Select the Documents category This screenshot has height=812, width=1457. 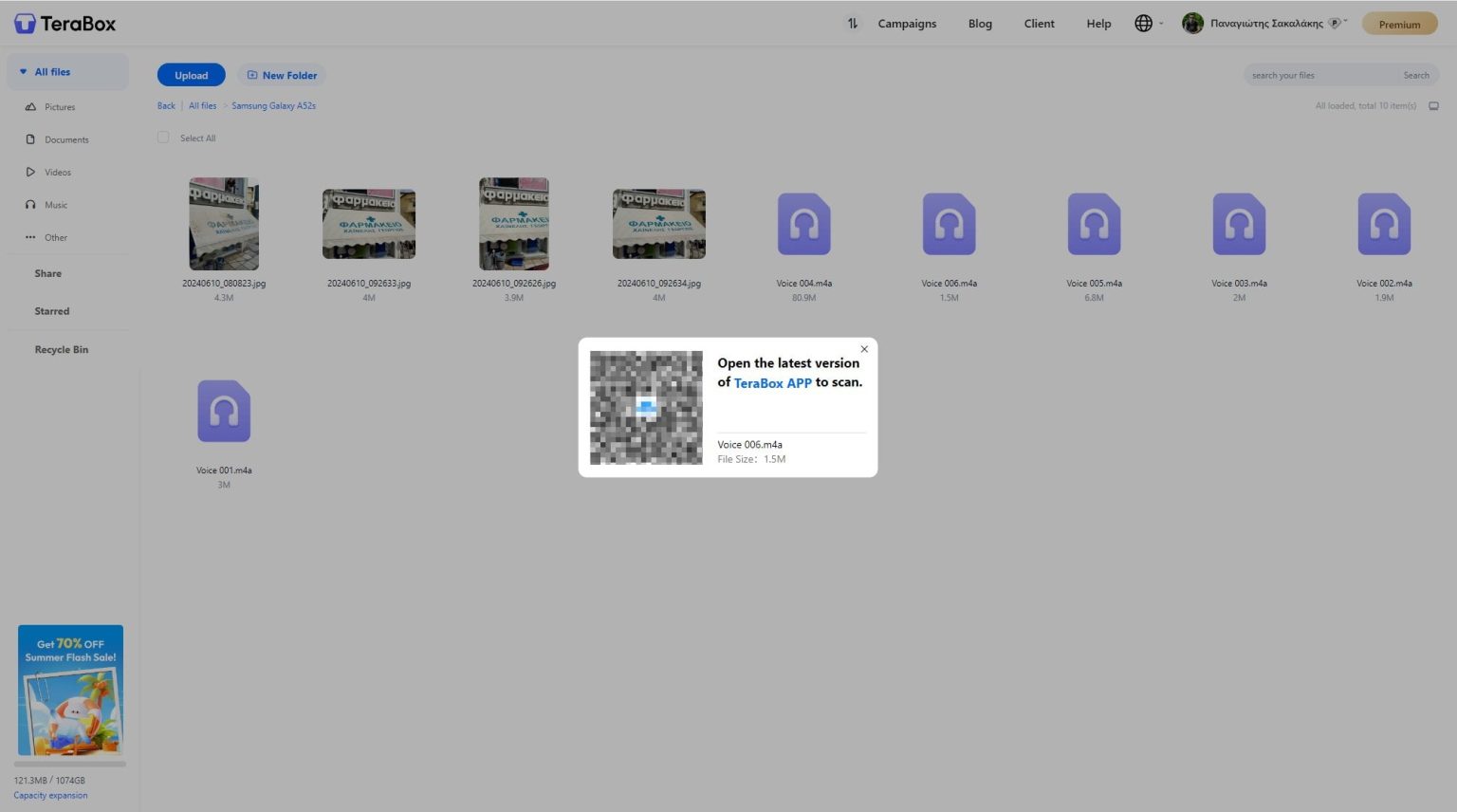66,139
